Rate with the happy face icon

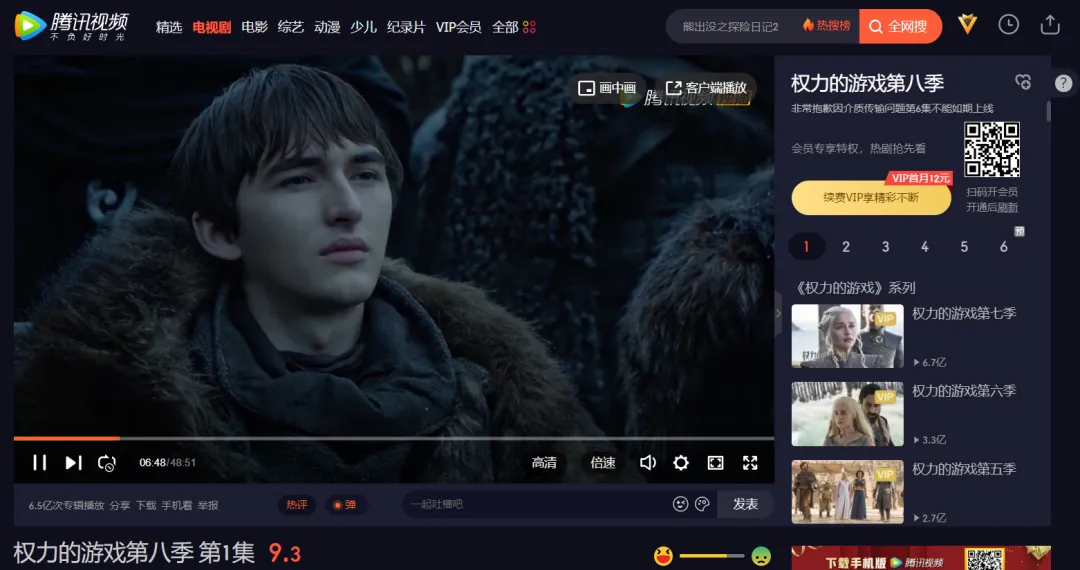[663, 556]
